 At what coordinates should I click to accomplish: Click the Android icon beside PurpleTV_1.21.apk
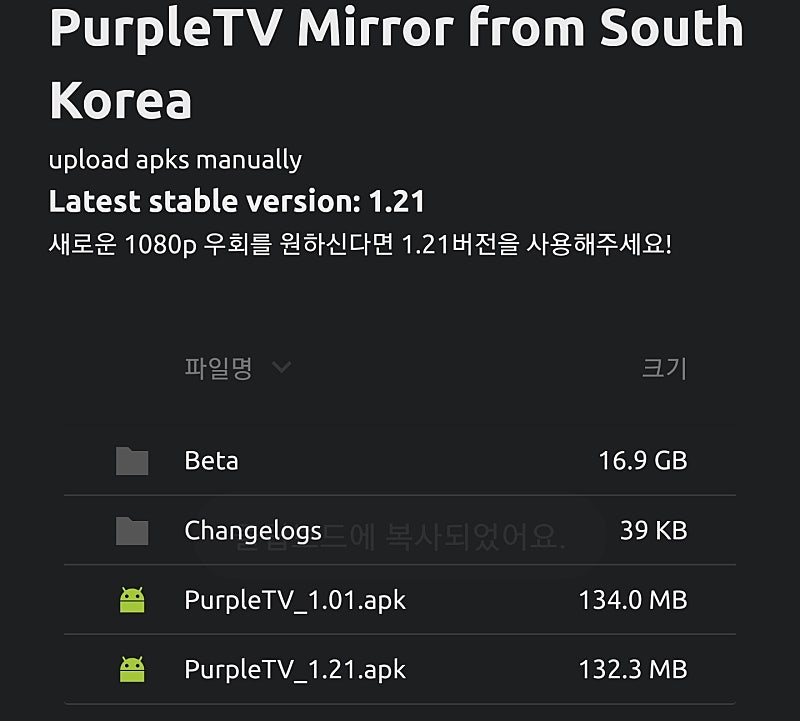coord(132,669)
